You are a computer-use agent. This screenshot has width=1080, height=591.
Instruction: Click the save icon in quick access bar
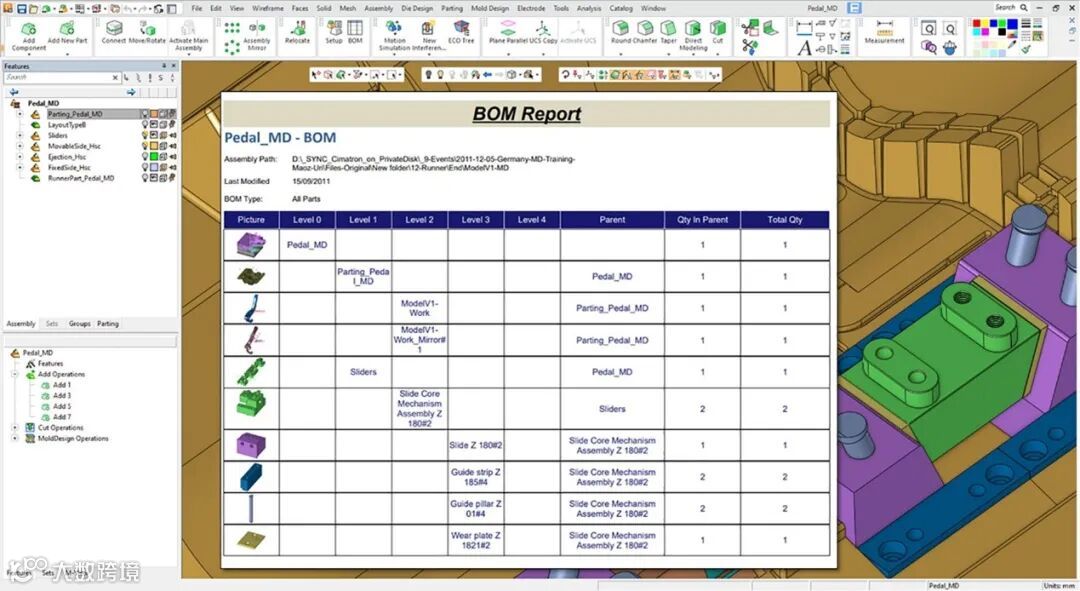pyautogui.click(x=21, y=8)
